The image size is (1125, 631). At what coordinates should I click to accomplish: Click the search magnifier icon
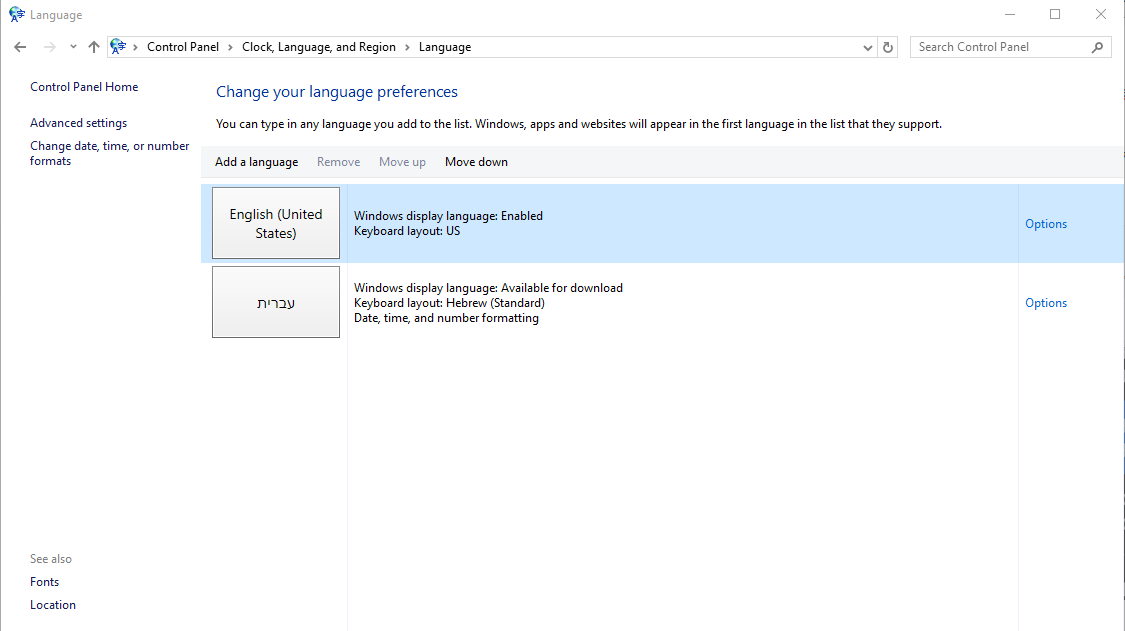pos(1097,47)
